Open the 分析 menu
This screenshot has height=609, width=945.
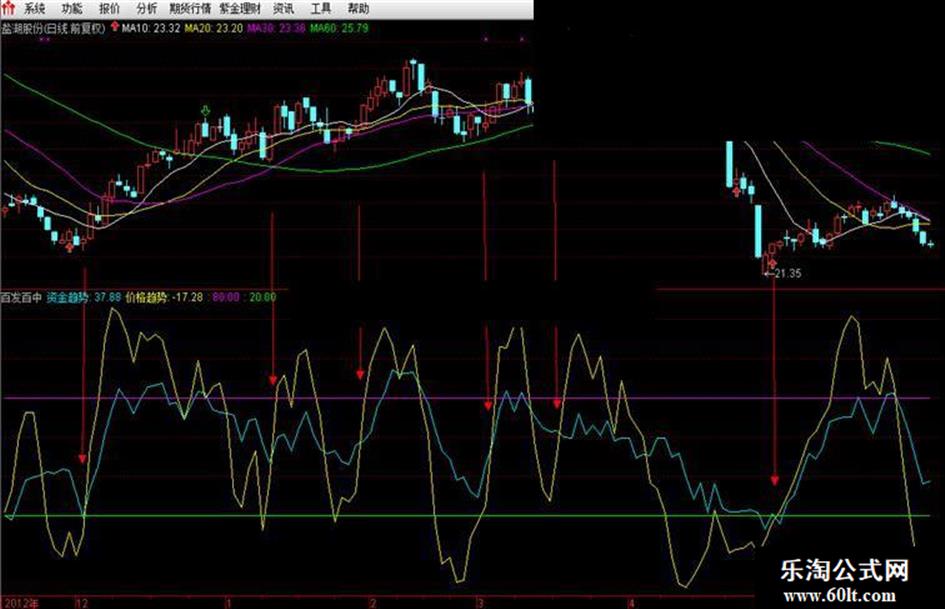146,8
